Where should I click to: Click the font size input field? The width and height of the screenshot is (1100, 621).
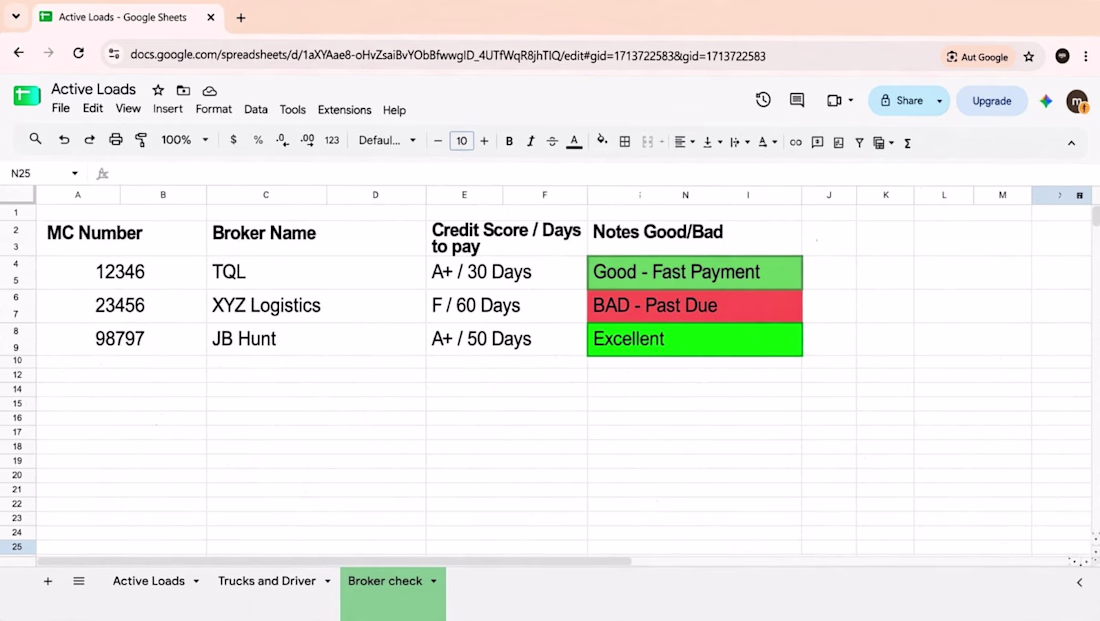[462, 141]
